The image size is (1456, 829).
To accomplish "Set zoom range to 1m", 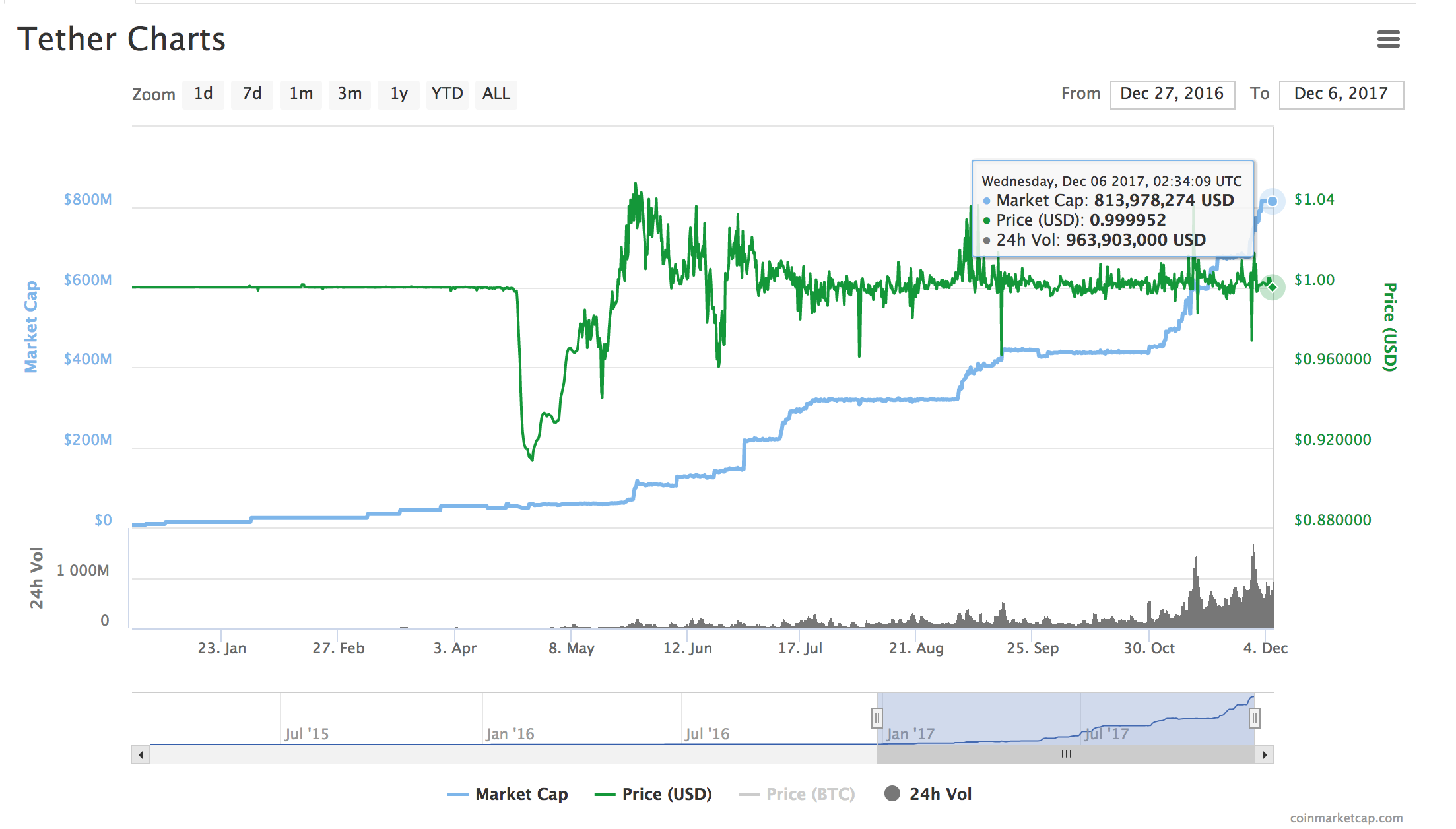I will point(301,94).
